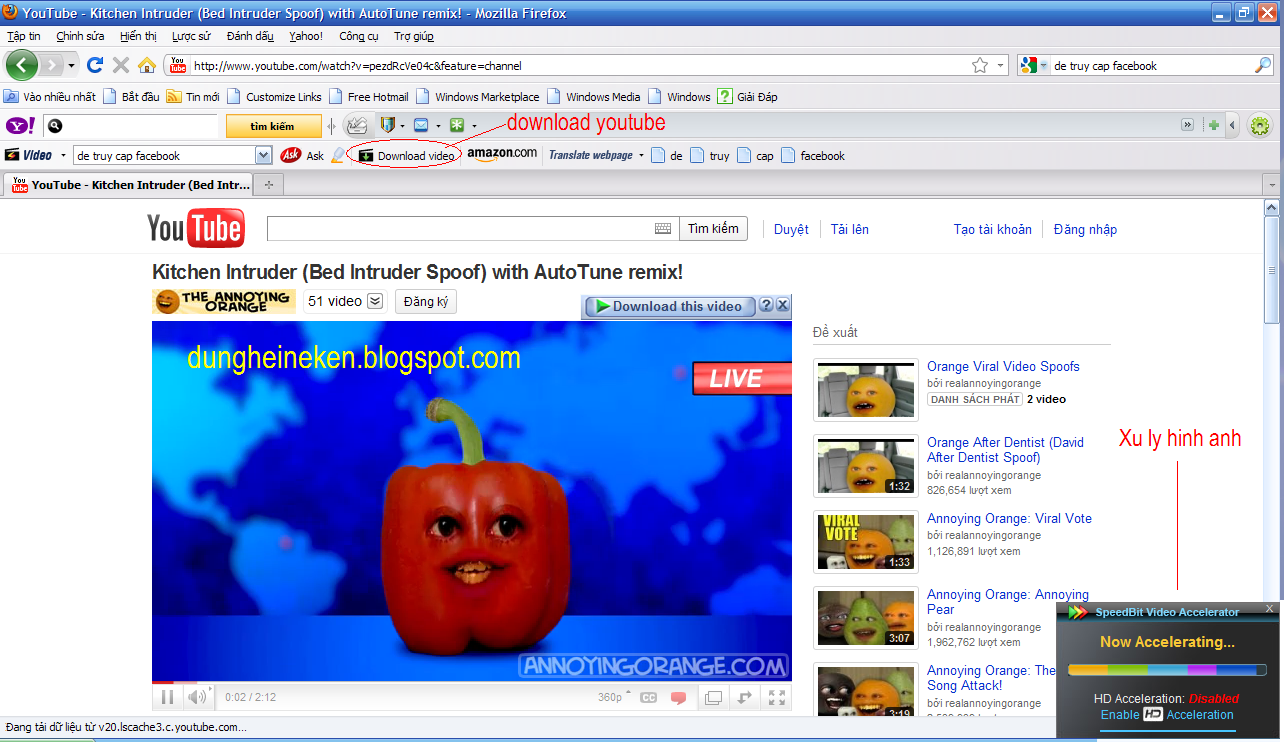Click the highlighter icon beside Ask
This screenshot has width=1284, height=742.
point(338,155)
